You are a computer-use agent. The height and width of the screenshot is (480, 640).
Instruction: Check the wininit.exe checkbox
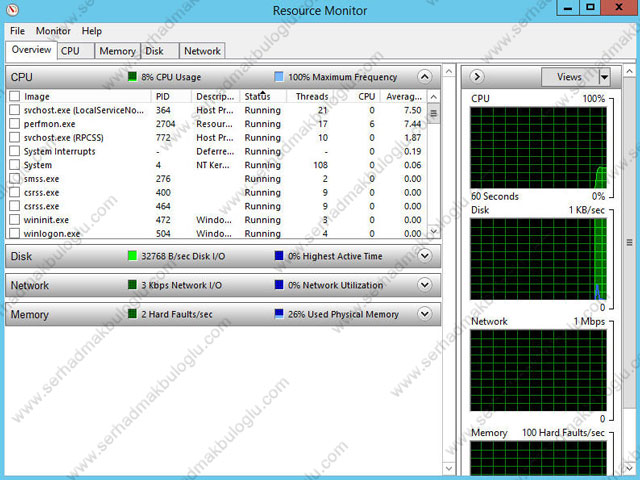(14, 220)
